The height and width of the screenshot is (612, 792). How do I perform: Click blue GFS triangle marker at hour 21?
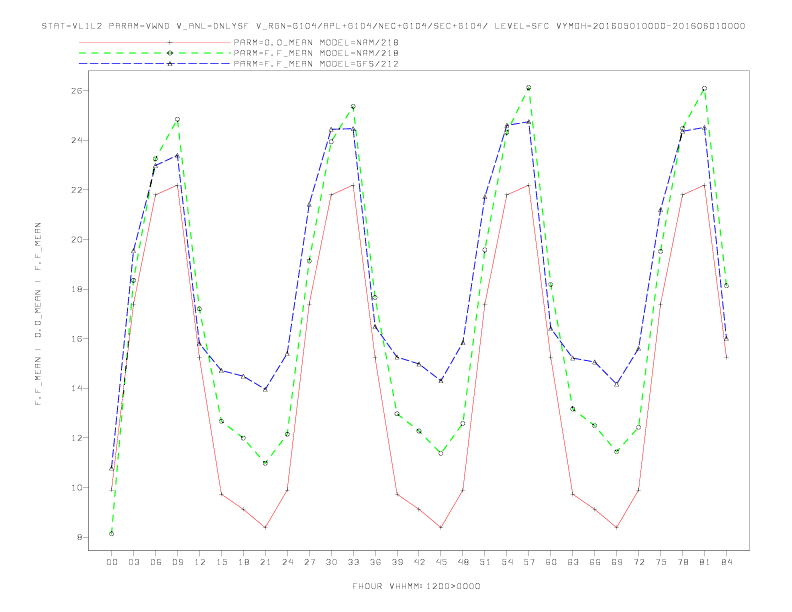click(x=265, y=389)
